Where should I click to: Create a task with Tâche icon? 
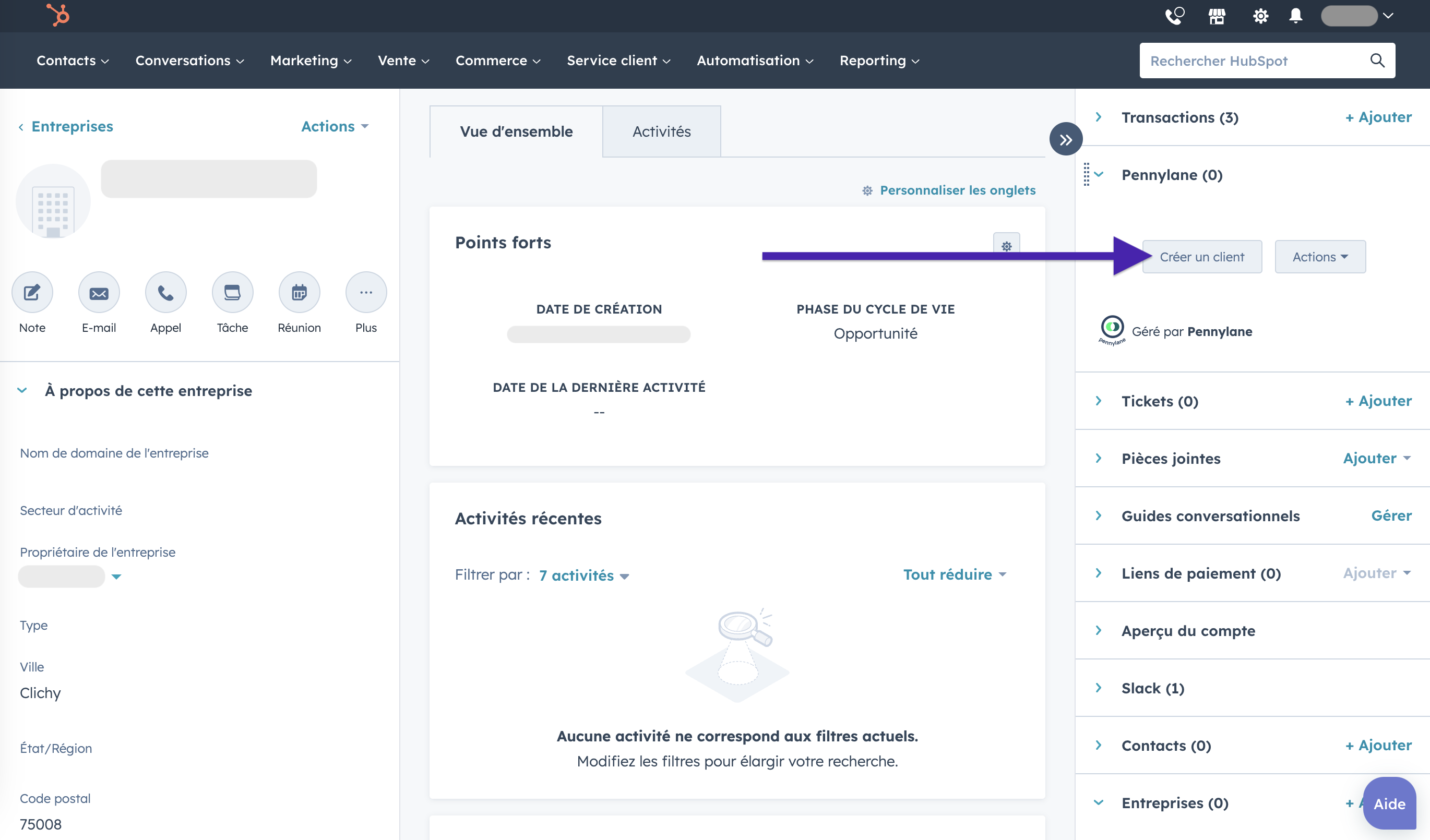(232, 293)
